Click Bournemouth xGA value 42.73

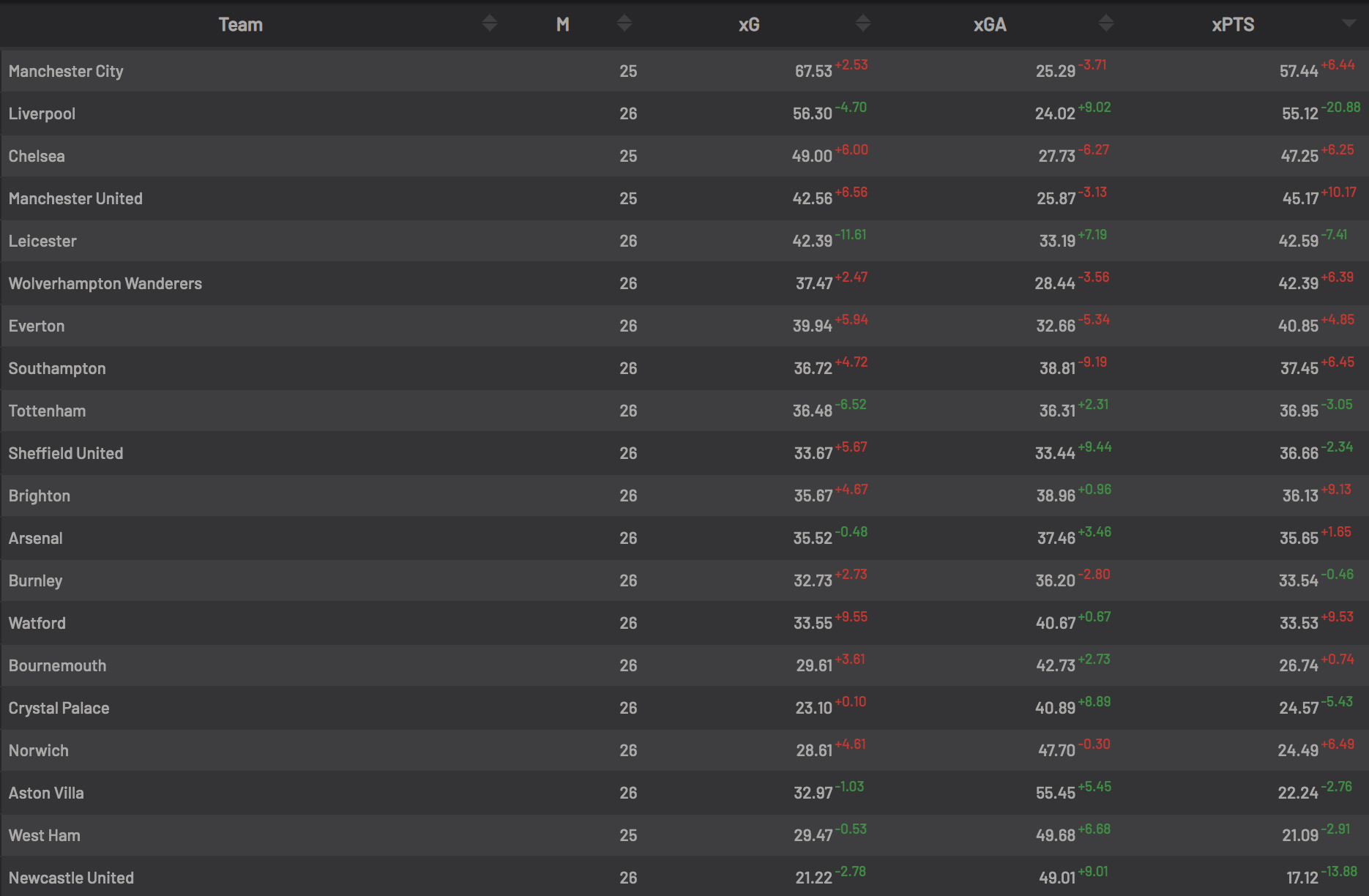1056,665
